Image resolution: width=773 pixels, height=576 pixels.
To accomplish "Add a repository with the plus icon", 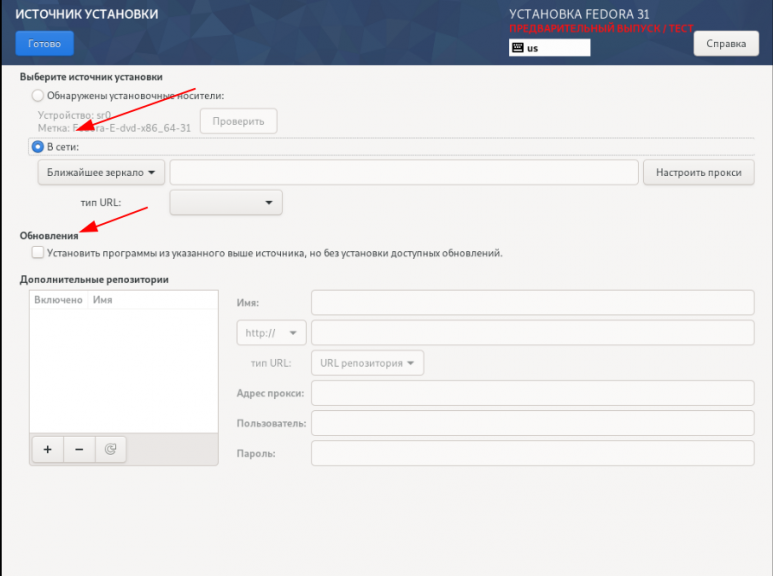I will pos(47,449).
